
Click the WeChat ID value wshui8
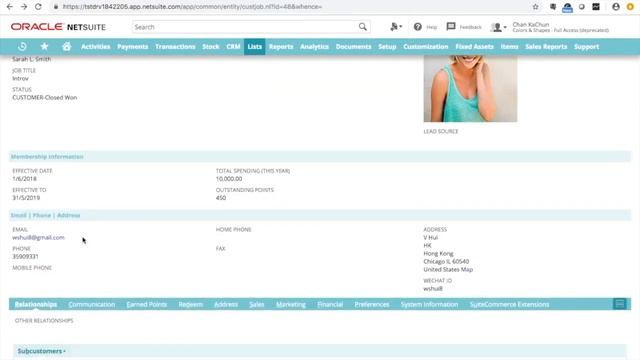click(x=433, y=289)
